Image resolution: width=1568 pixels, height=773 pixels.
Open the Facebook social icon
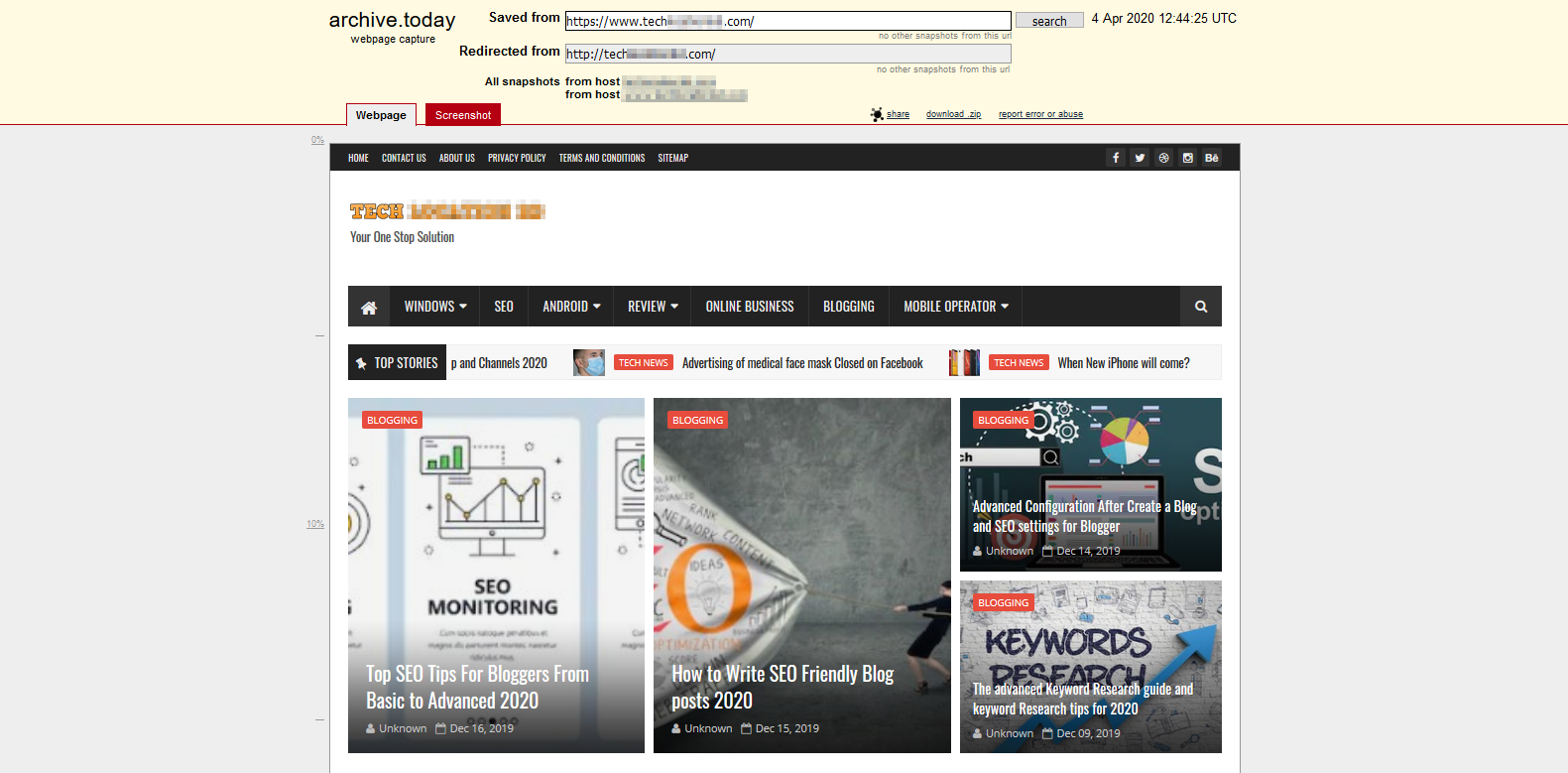pyautogui.click(x=1116, y=158)
